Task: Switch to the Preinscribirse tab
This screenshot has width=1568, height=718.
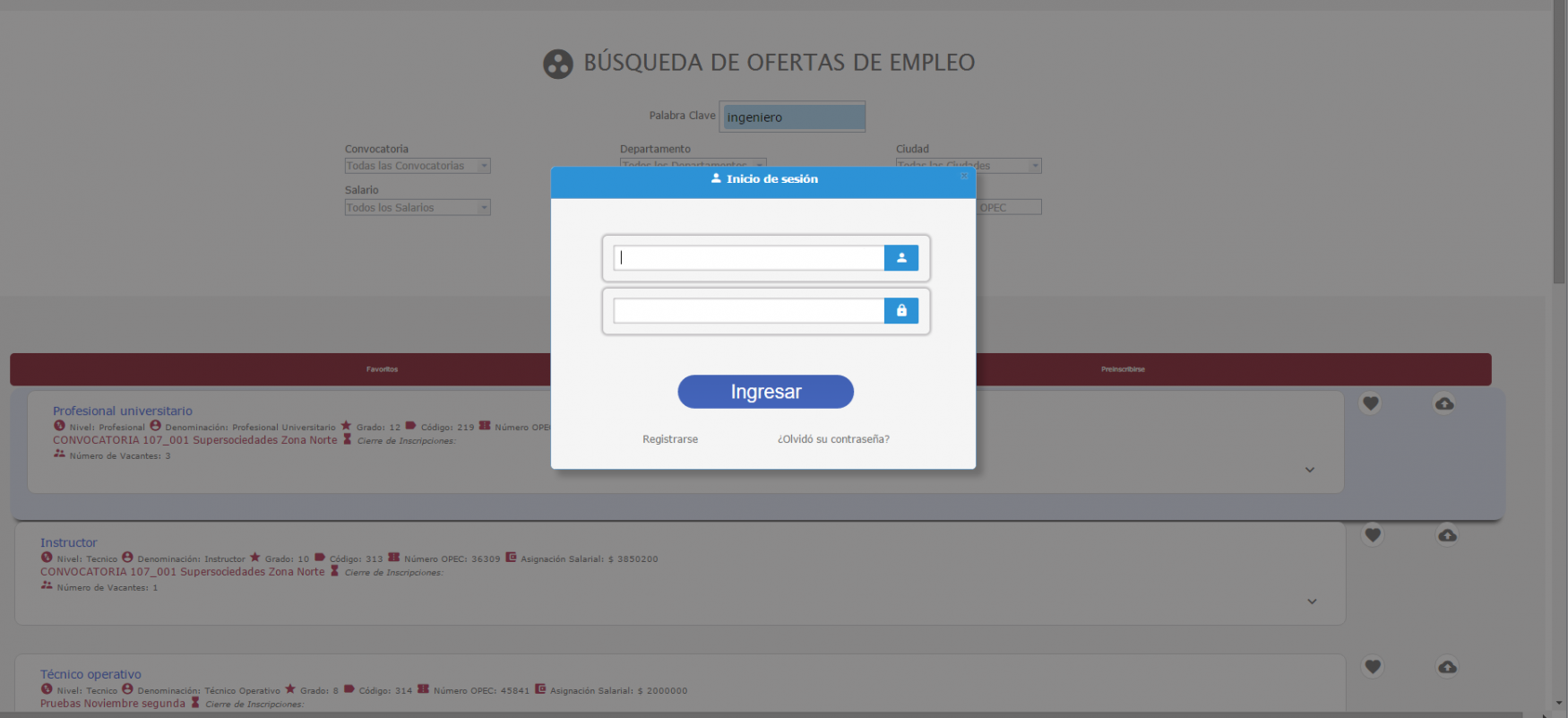Action: pyautogui.click(x=1123, y=369)
